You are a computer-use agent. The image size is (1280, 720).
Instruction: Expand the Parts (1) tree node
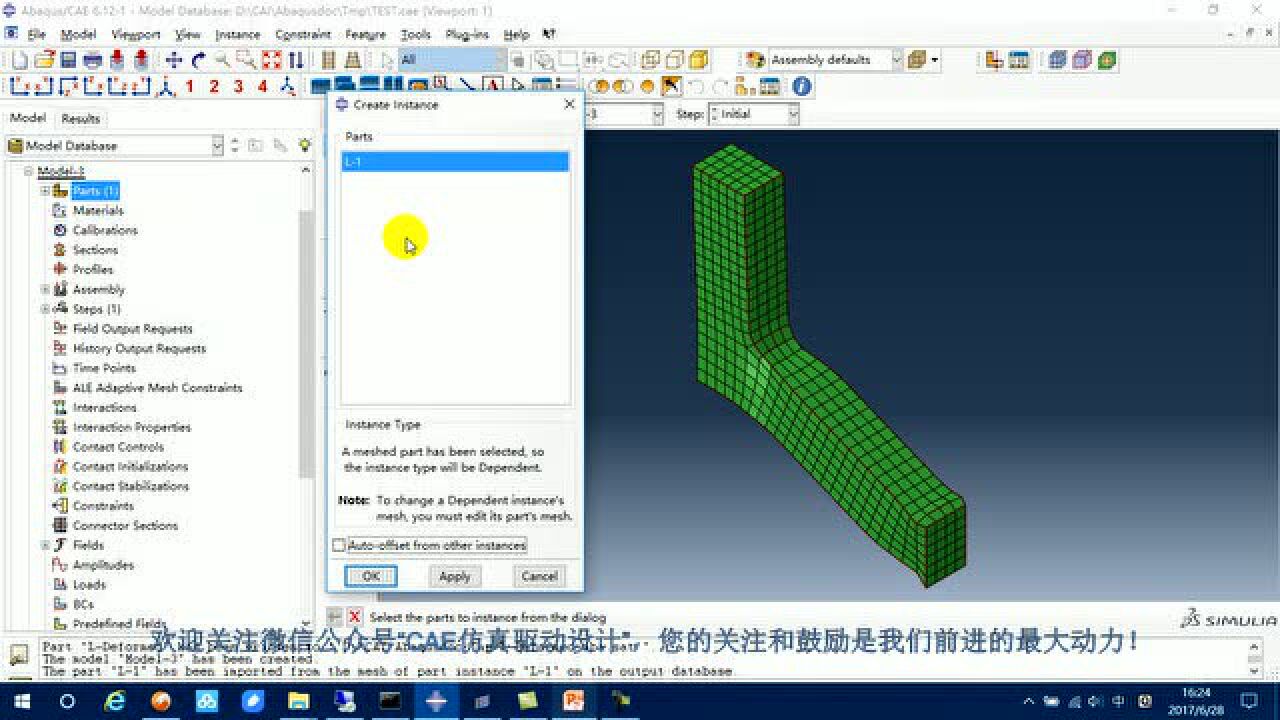coord(45,191)
